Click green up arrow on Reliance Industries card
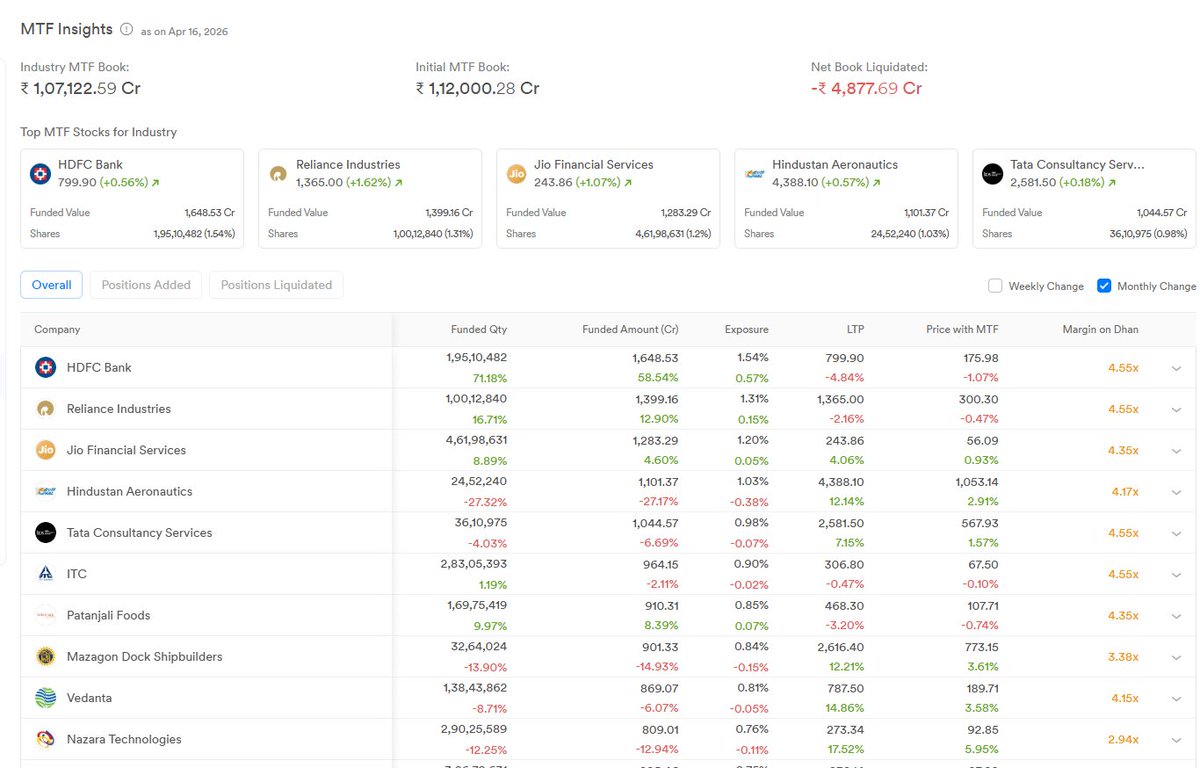 399,183
